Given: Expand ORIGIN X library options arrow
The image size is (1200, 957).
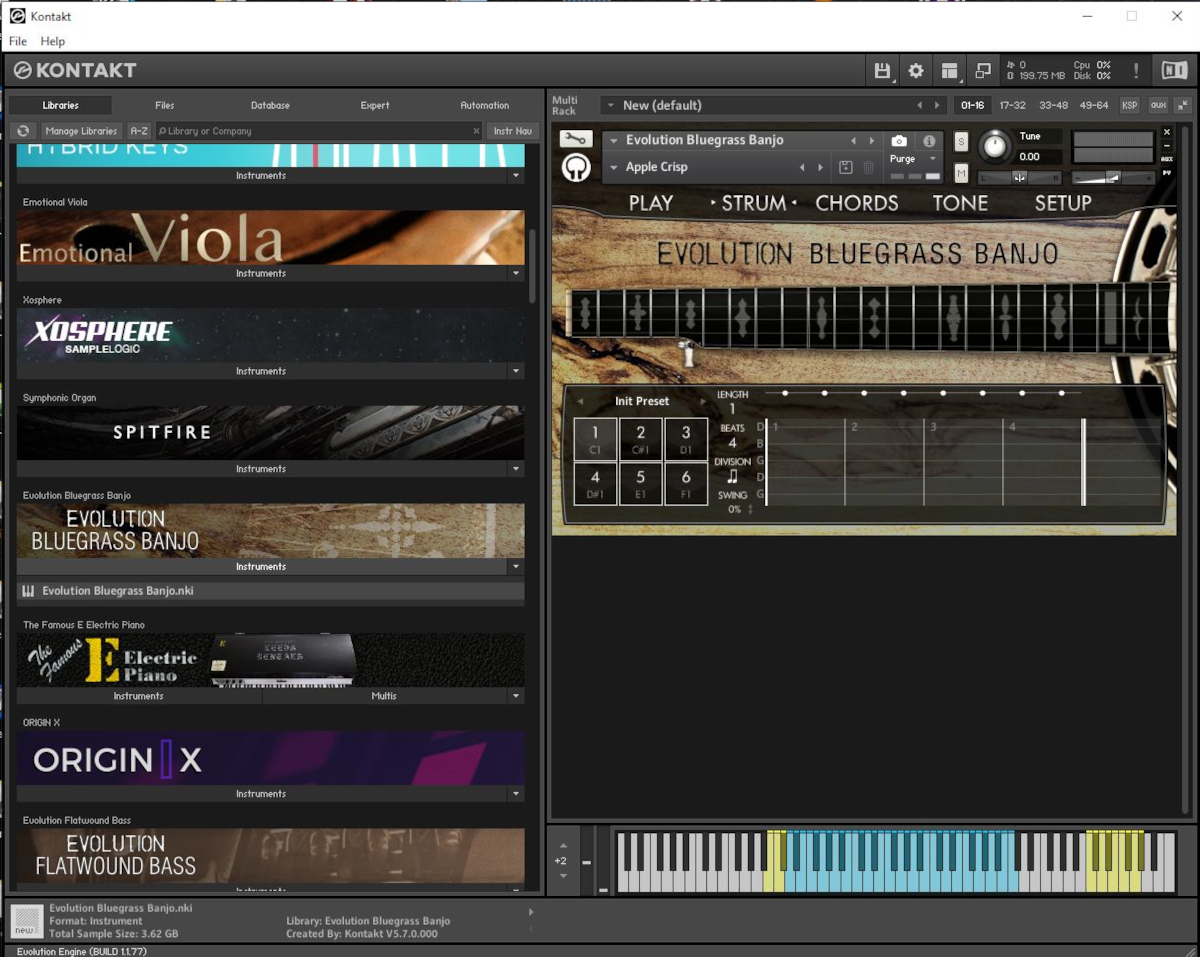Looking at the screenshot, I should 516,794.
